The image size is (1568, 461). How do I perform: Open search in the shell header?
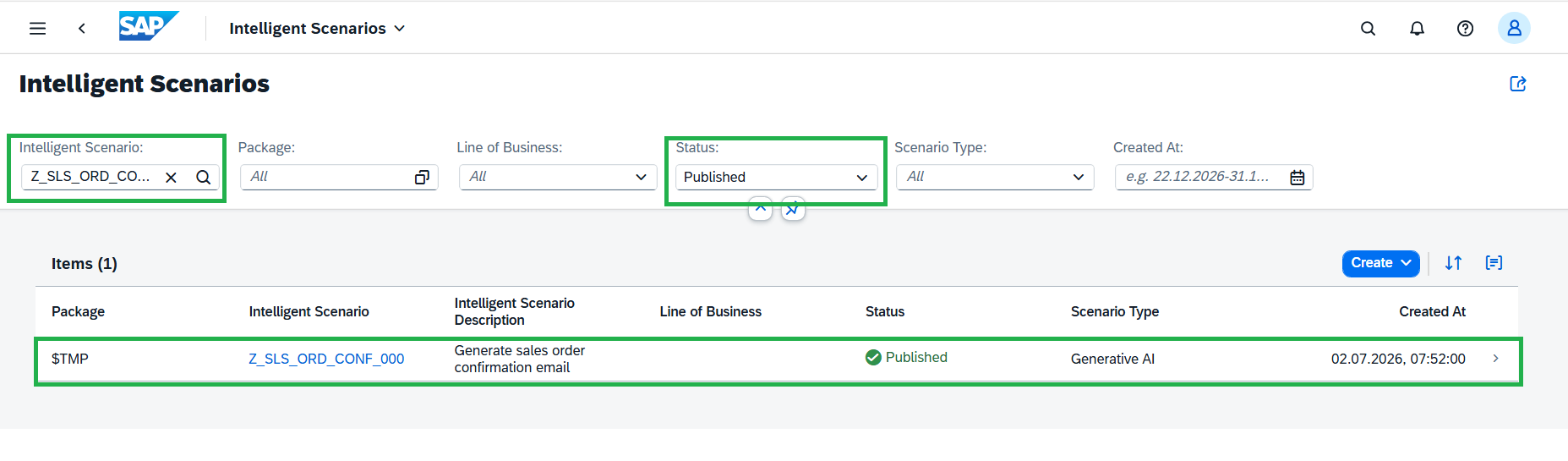[1368, 28]
